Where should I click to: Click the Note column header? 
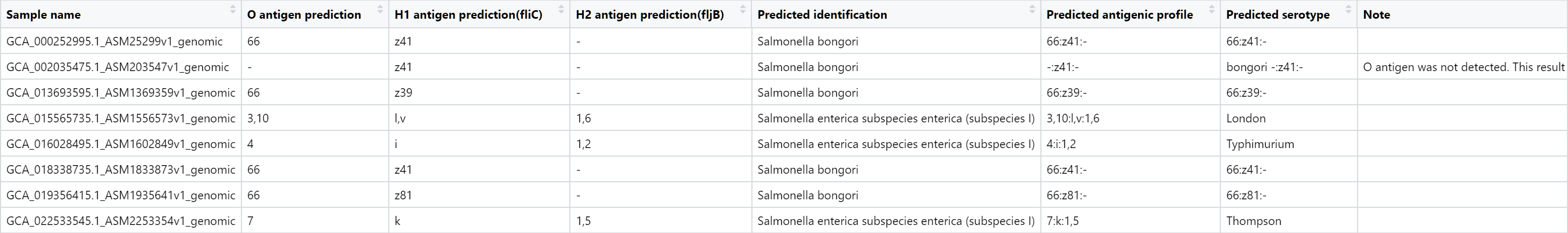[x=1376, y=14]
